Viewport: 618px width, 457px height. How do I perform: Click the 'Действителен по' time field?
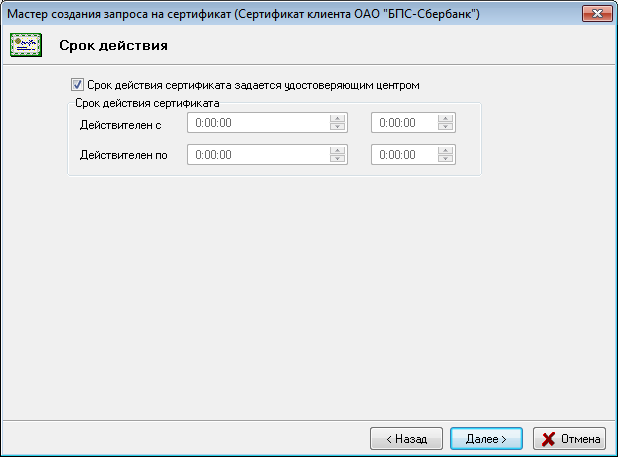[405, 155]
